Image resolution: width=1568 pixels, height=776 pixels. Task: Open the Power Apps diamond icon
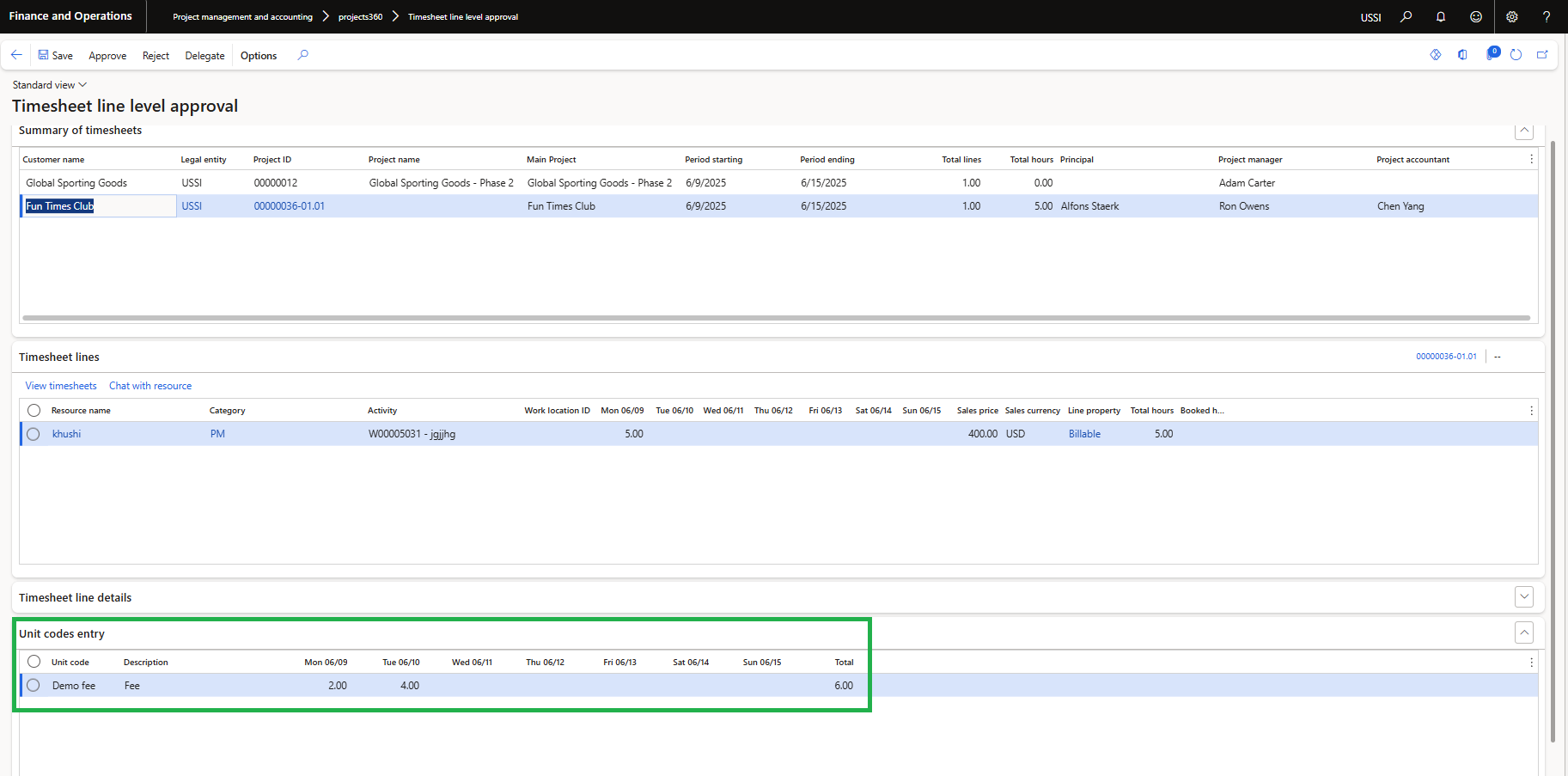pos(1435,55)
